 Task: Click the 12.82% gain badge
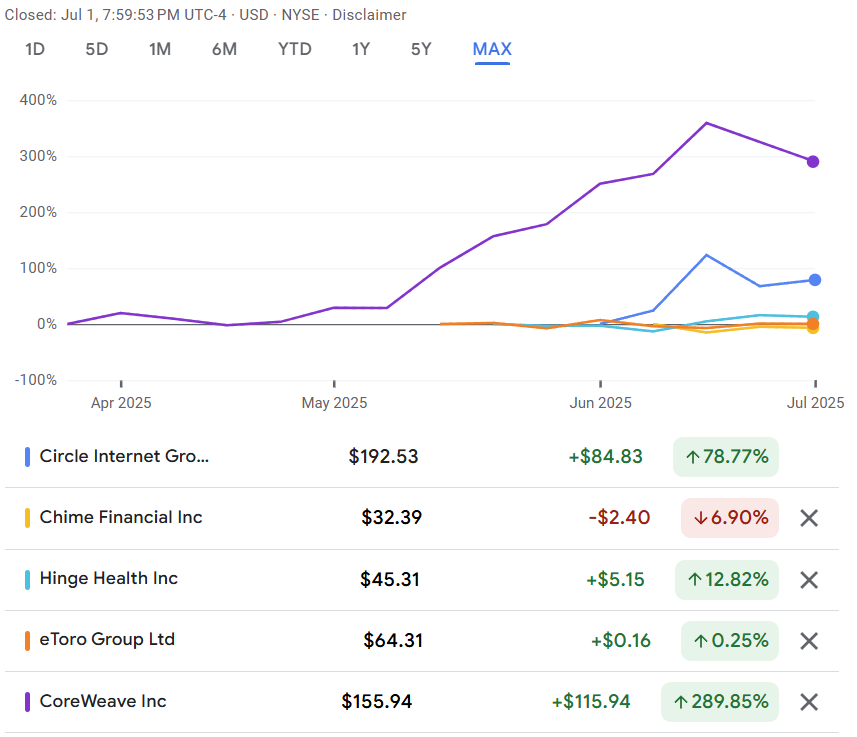click(x=727, y=580)
